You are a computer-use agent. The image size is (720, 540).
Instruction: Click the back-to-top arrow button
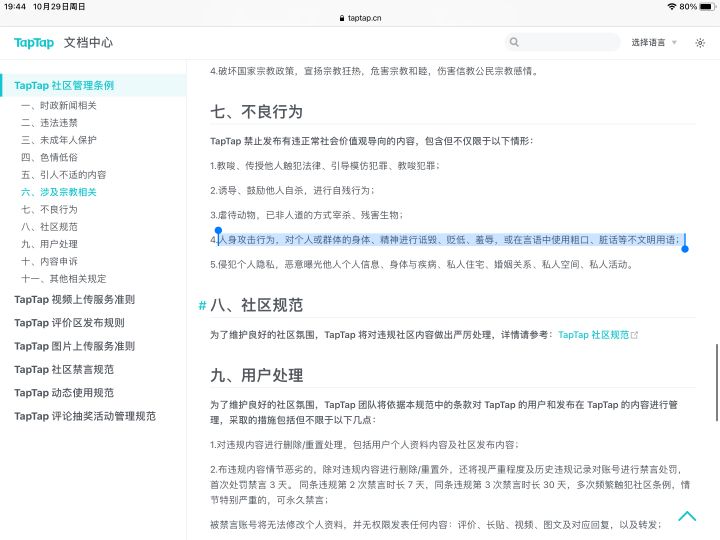(x=687, y=516)
